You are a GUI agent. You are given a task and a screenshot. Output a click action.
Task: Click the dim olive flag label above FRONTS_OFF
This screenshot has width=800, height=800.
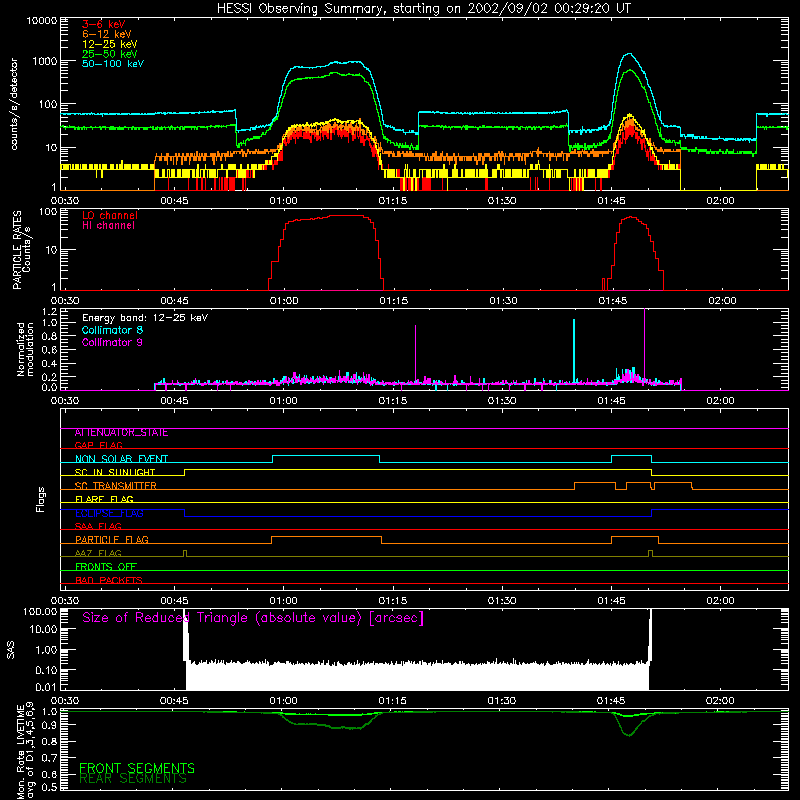[98, 554]
